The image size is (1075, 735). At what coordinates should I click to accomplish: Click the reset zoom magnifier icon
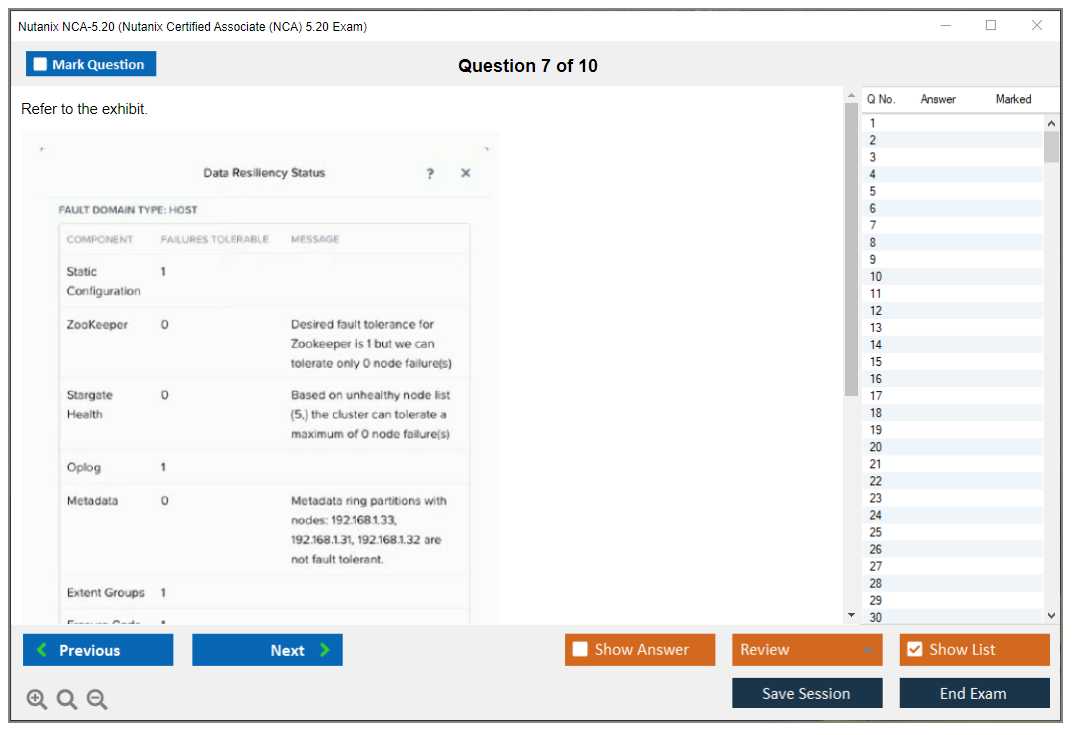[x=67, y=700]
